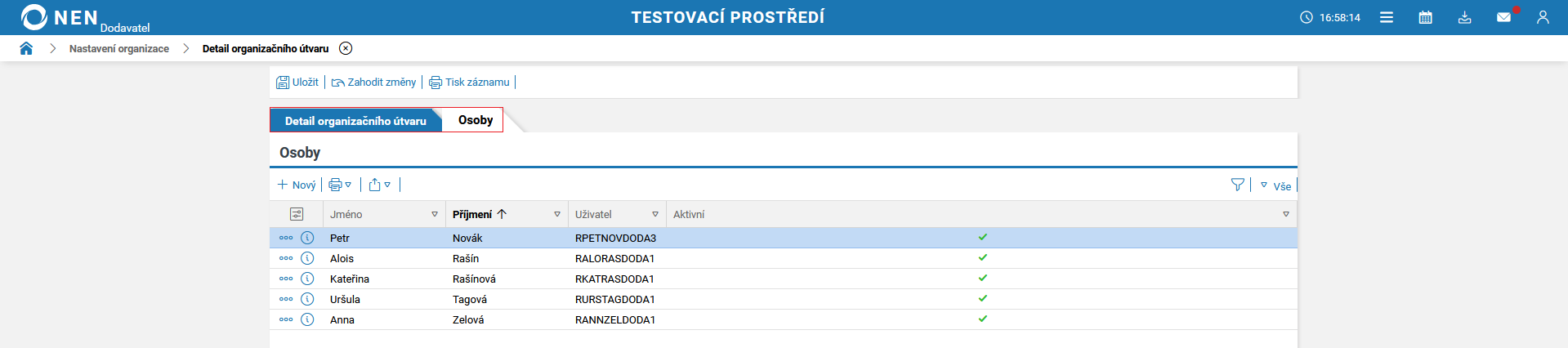This screenshot has height=348, width=1568.
Task: Open the download tray icon
Action: click(x=1464, y=17)
